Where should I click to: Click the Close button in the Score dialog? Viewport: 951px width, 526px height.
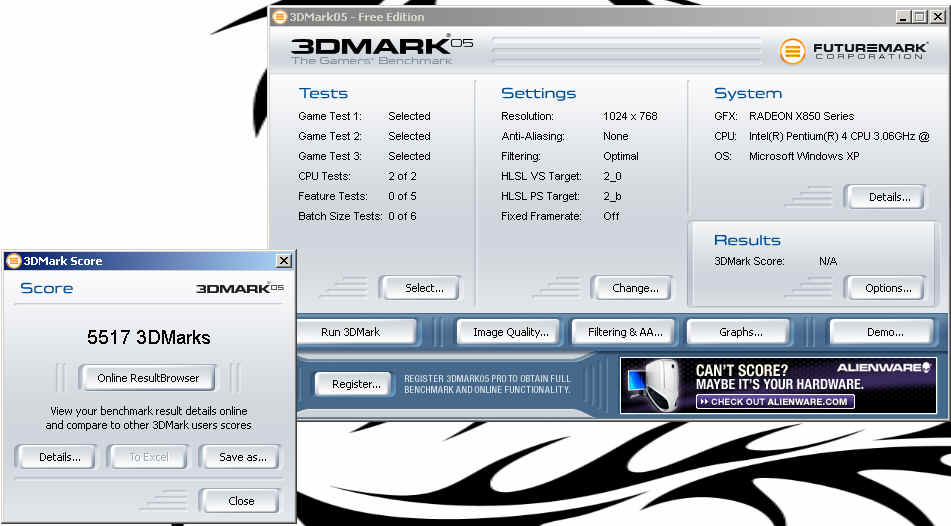click(240, 501)
